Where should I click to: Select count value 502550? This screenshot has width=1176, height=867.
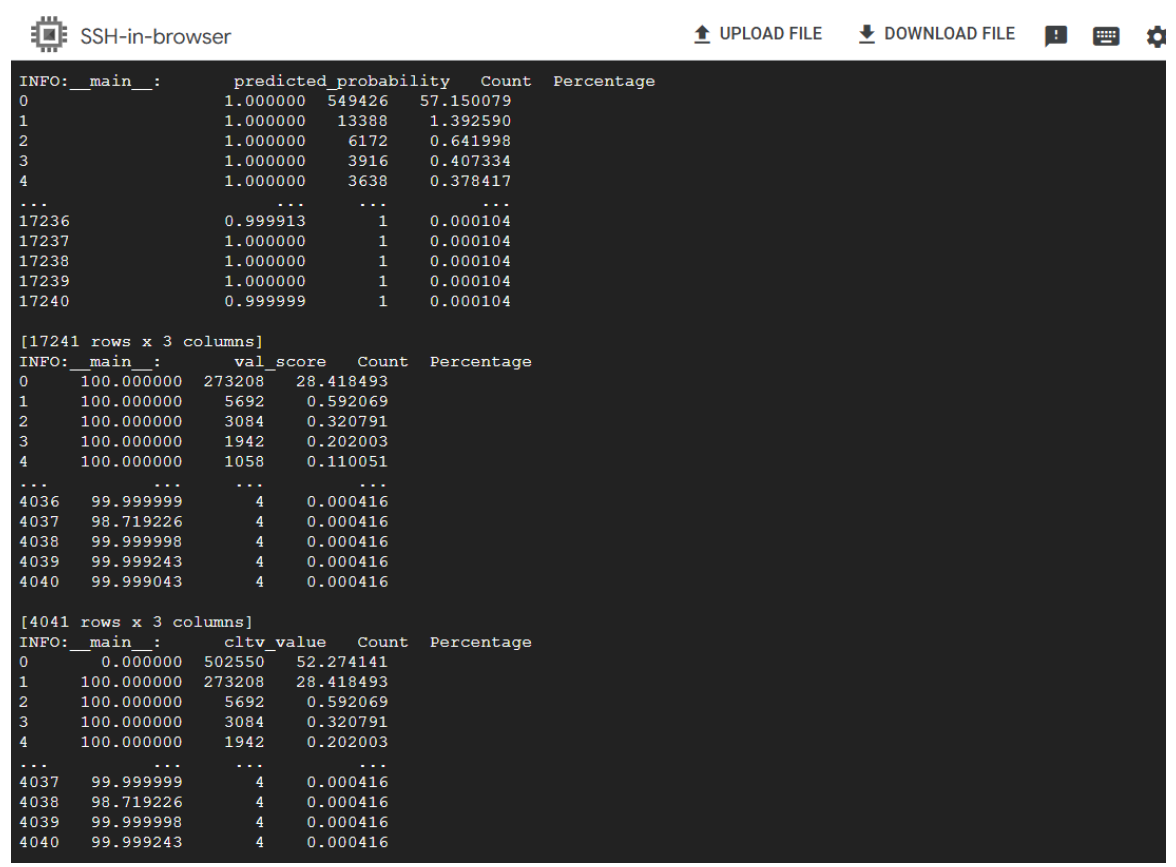234,662
